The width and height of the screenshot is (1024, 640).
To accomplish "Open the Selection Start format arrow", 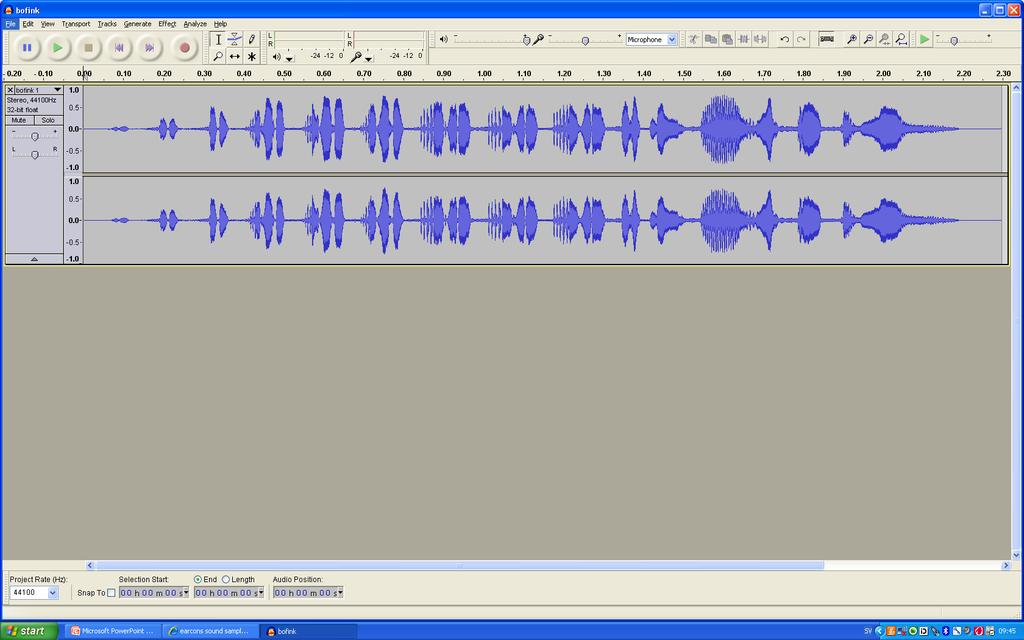I will [186, 593].
